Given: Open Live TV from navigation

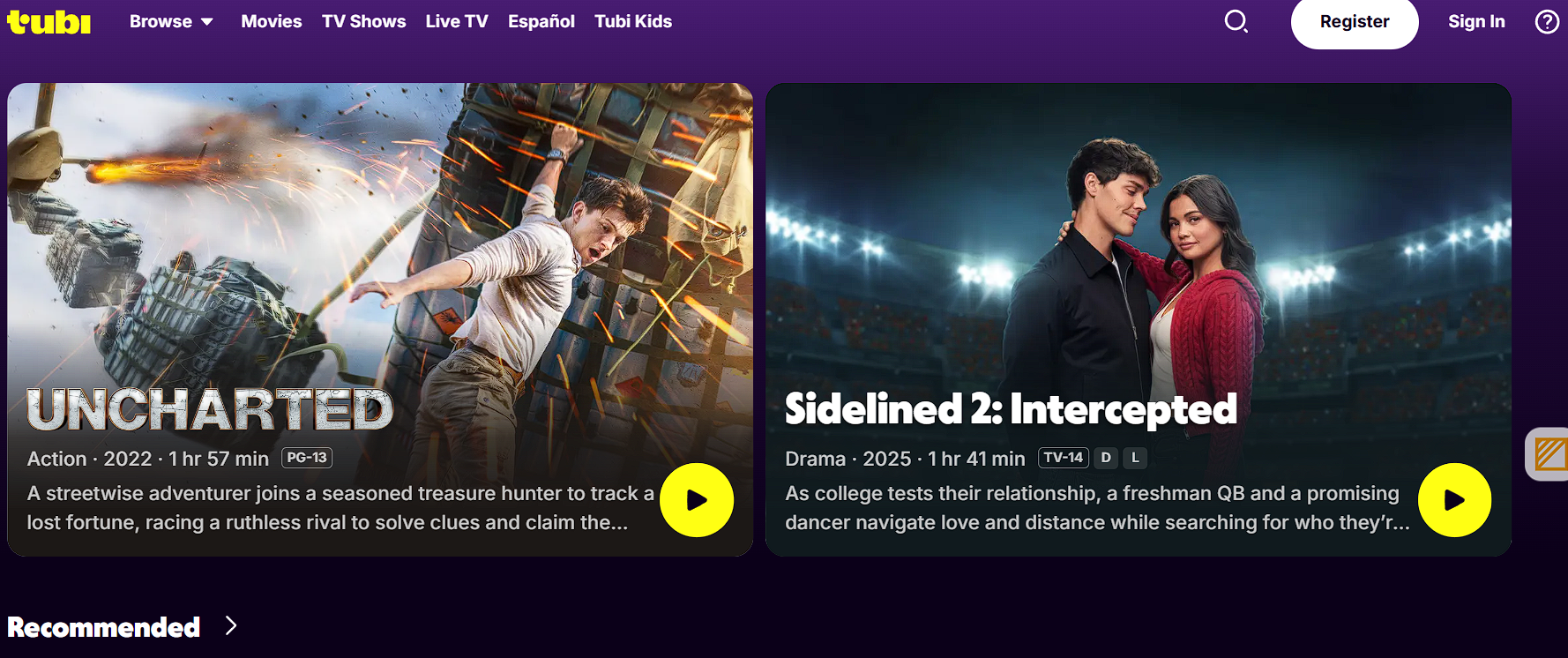Looking at the screenshot, I should pyautogui.click(x=457, y=21).
